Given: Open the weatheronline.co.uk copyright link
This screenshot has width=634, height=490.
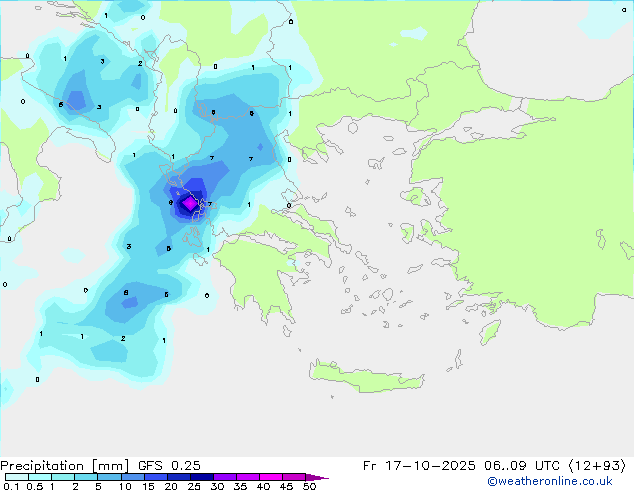Looking at the screenshot, I should 550,481.
